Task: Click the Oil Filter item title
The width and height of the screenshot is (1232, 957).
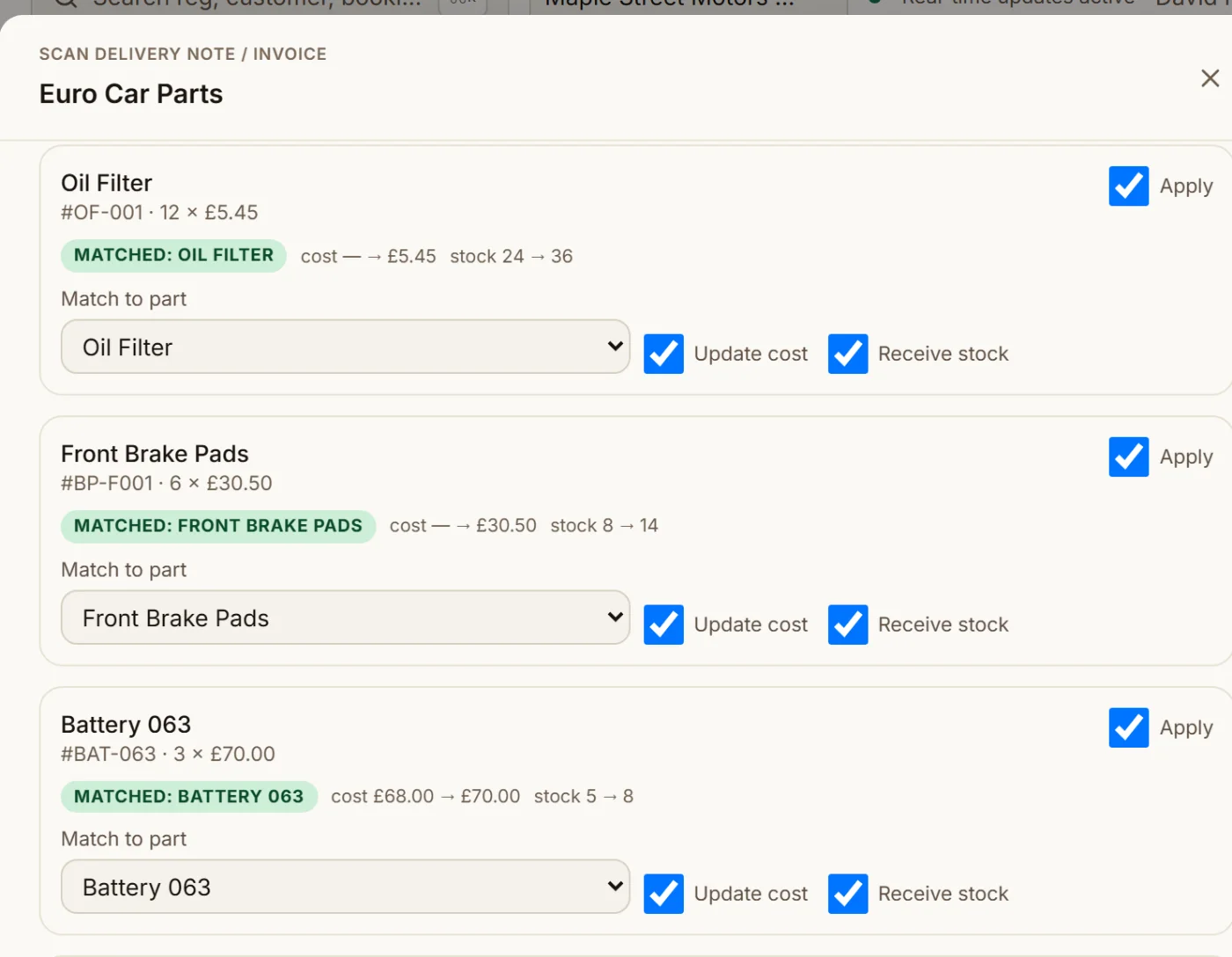Action: (106, 183)
